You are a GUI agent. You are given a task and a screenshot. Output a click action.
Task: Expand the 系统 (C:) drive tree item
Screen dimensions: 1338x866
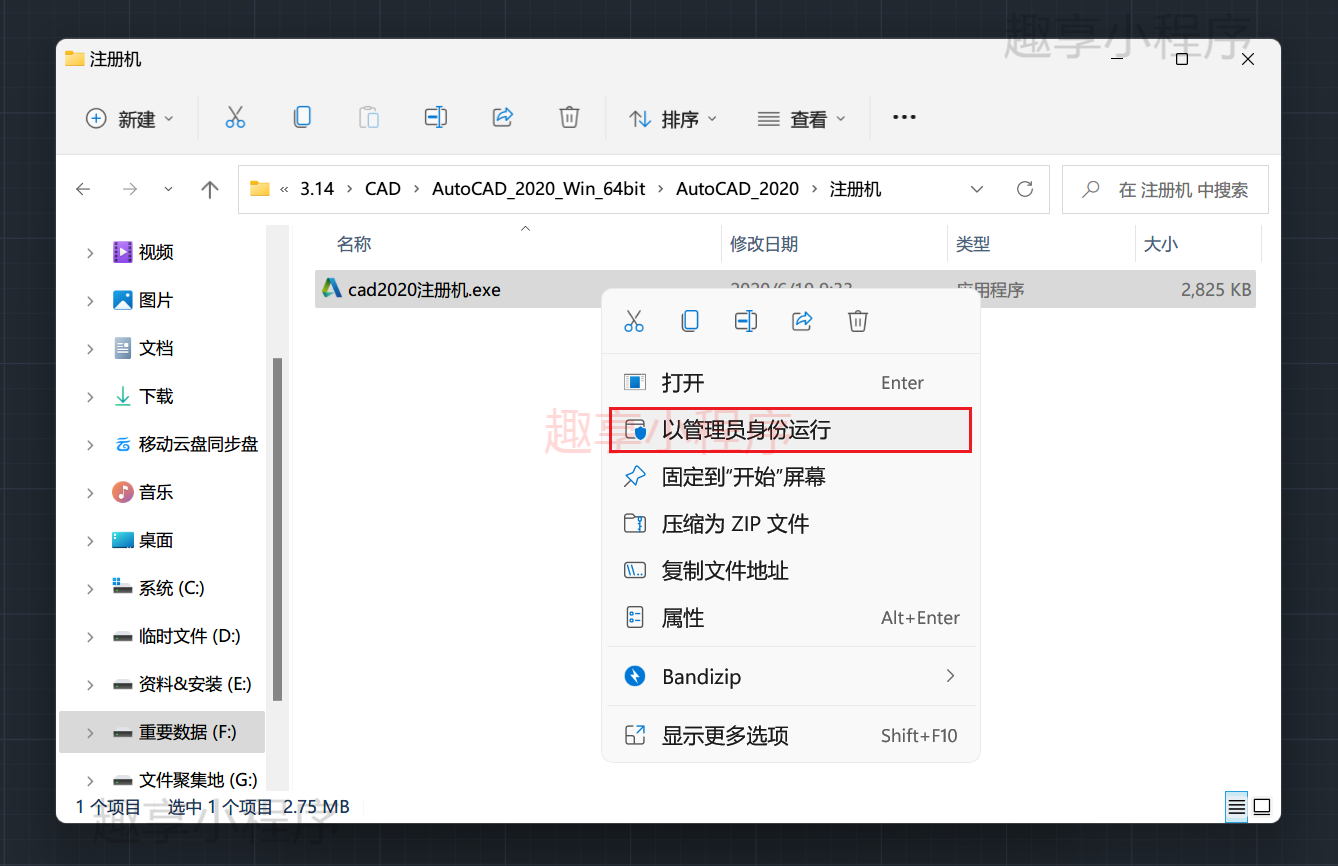pyautogui.click(x=91, y=589)
